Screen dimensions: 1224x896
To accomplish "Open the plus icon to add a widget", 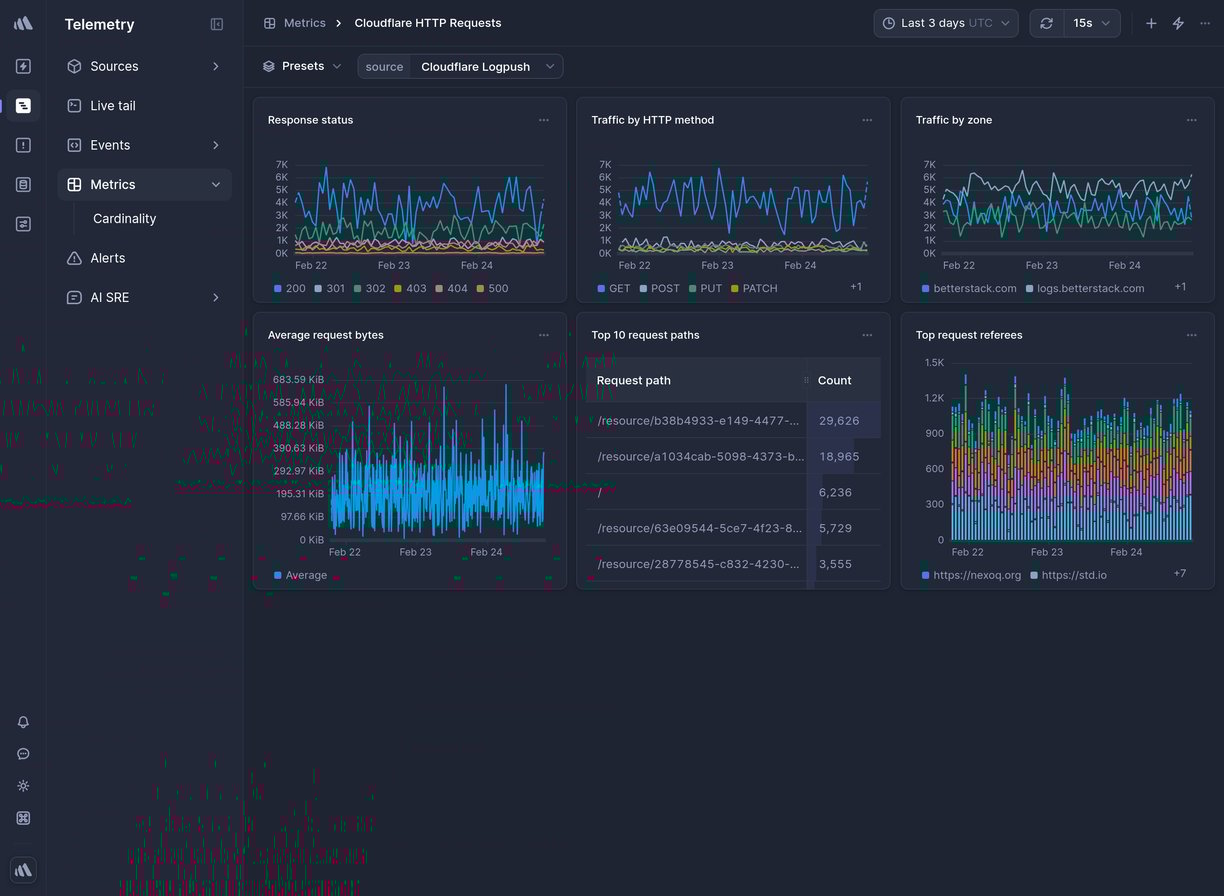I will click(1151, 22).
